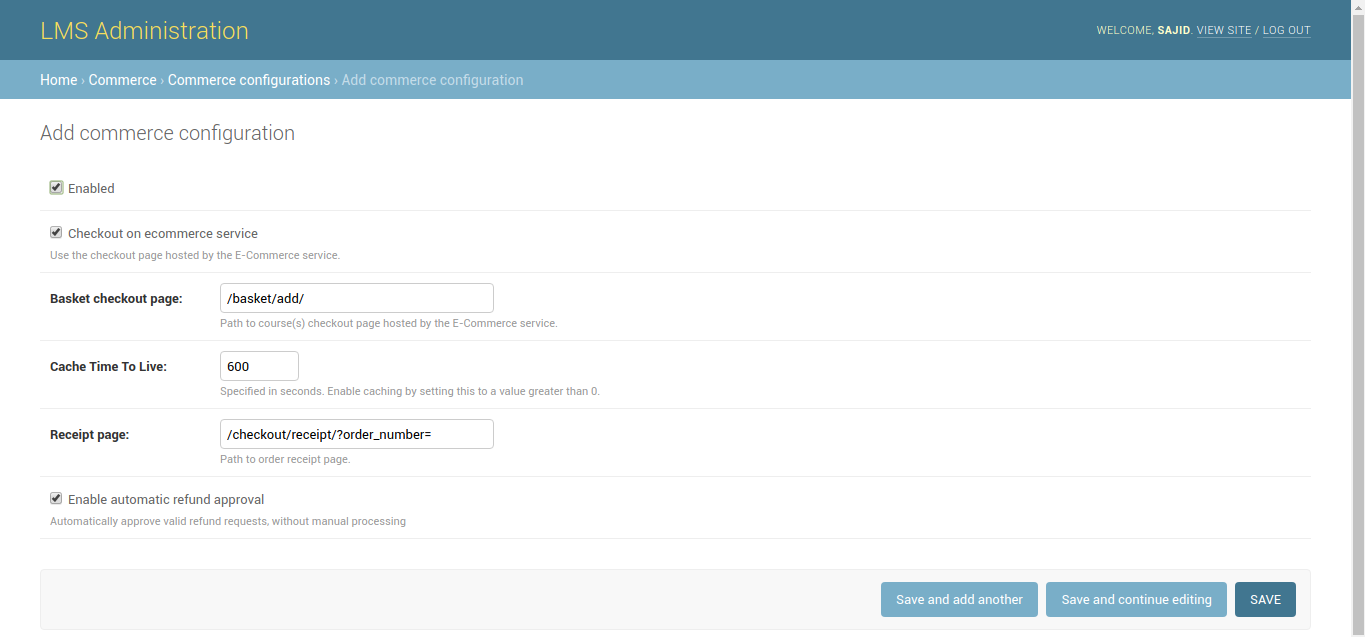Click the scrollbar up arrow
The height and width of the screenshot is (637, 1365).
[1357, 8]
